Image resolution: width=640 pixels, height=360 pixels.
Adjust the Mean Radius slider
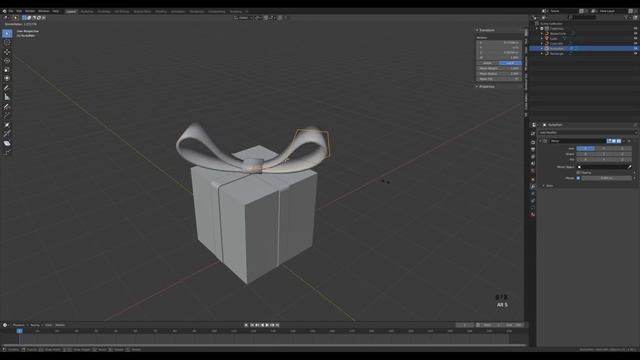coord(499,74)
